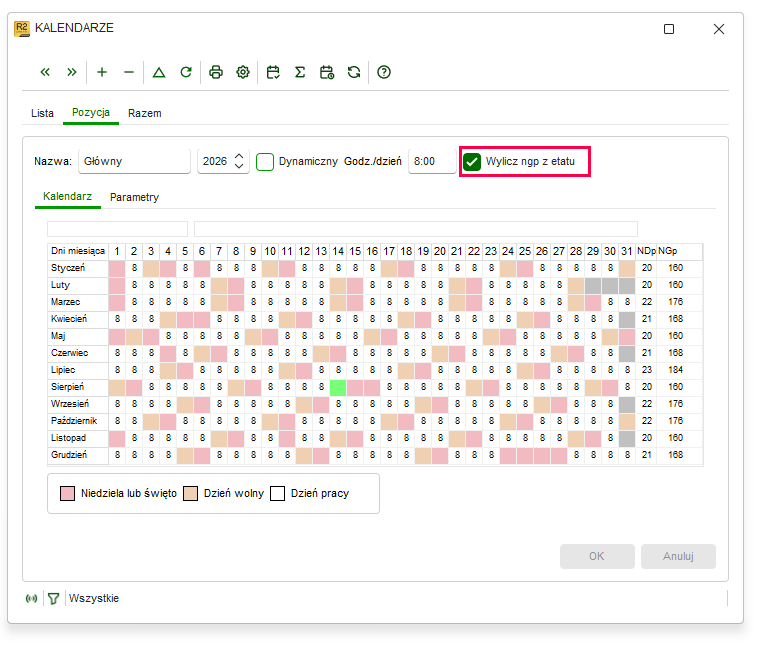Click the day 15 column header
The width and height of the screenshot is (766, 648).
(355, 252)
